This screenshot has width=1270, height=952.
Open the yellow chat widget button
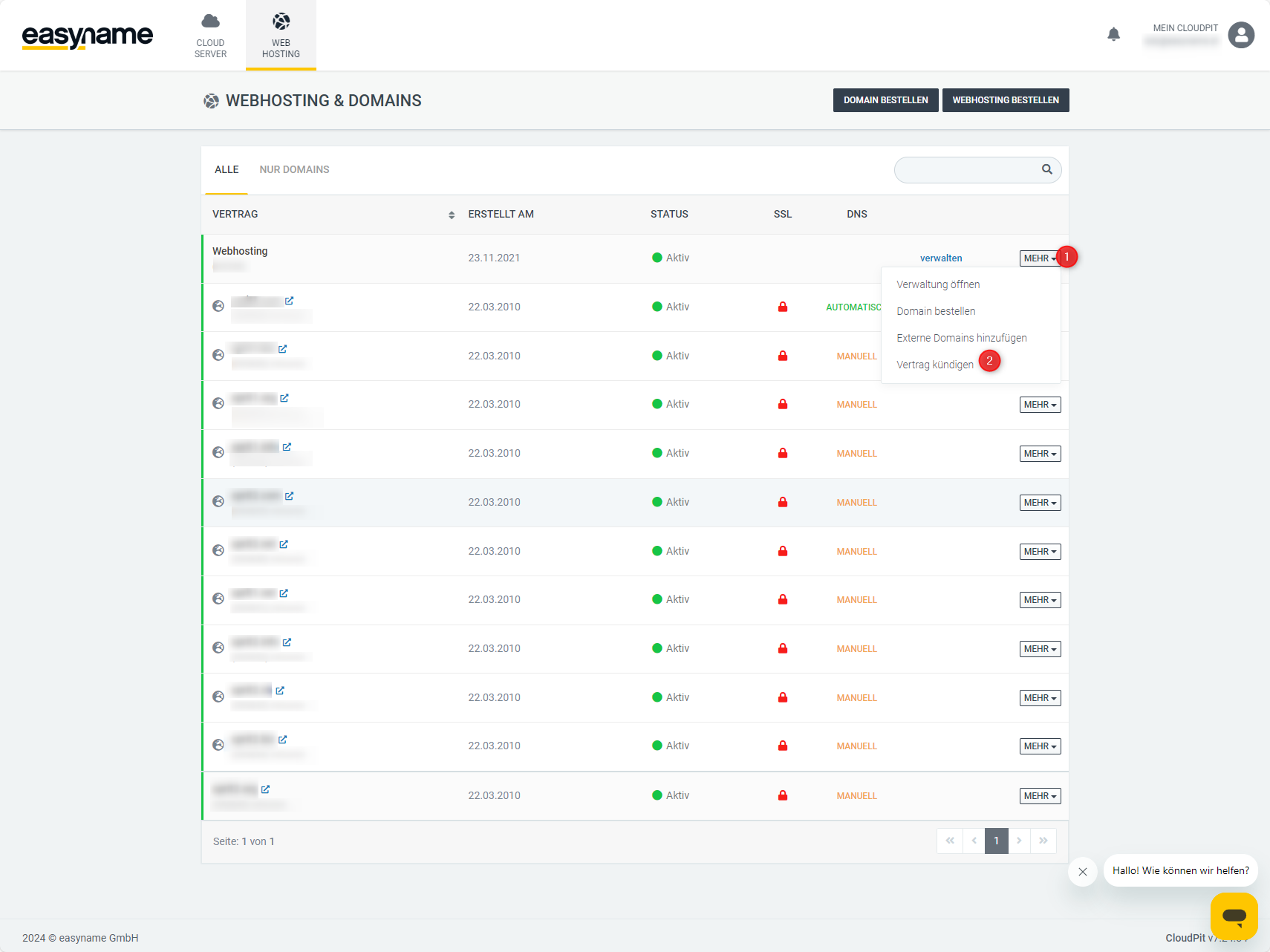(1234, 916)
